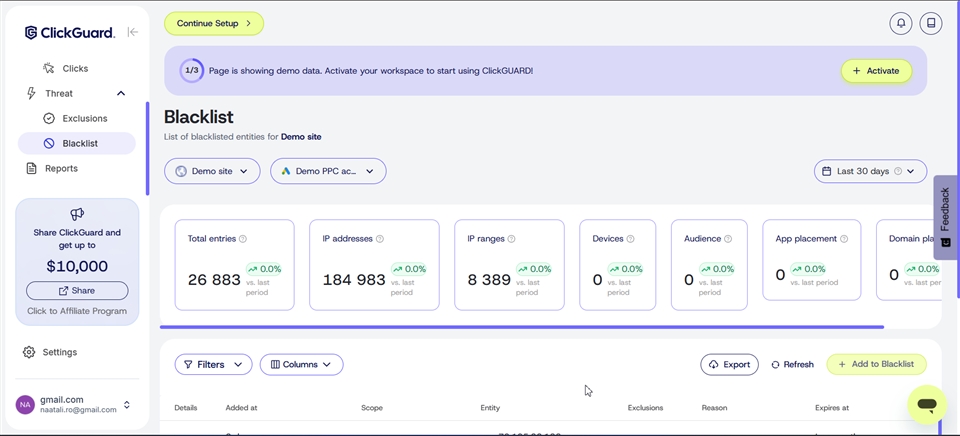The image size is (960, 436).
Task: Open the documentation book icon
Action: (x=931, y=23)
